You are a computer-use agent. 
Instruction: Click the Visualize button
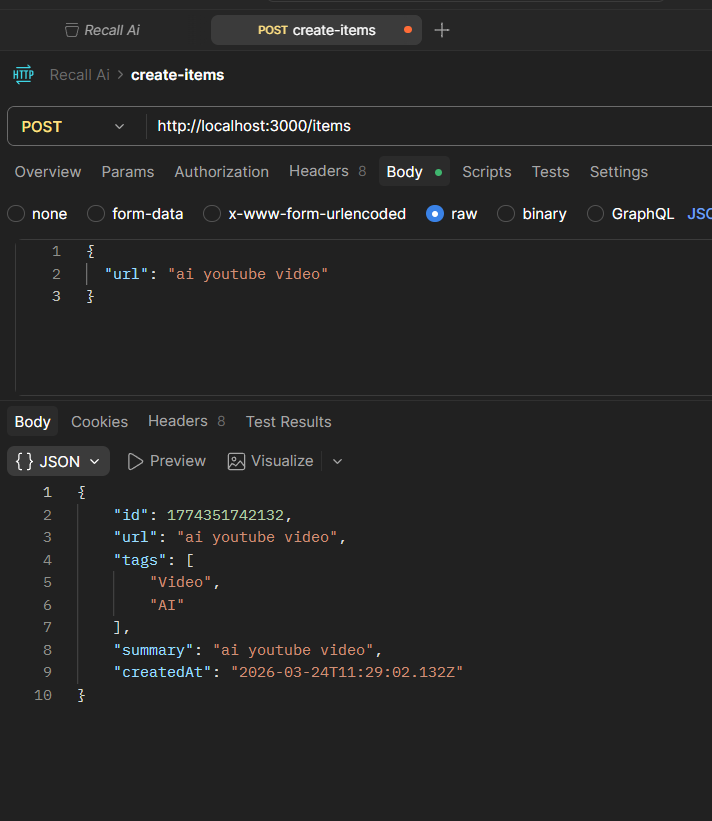[x=271, y=461]
